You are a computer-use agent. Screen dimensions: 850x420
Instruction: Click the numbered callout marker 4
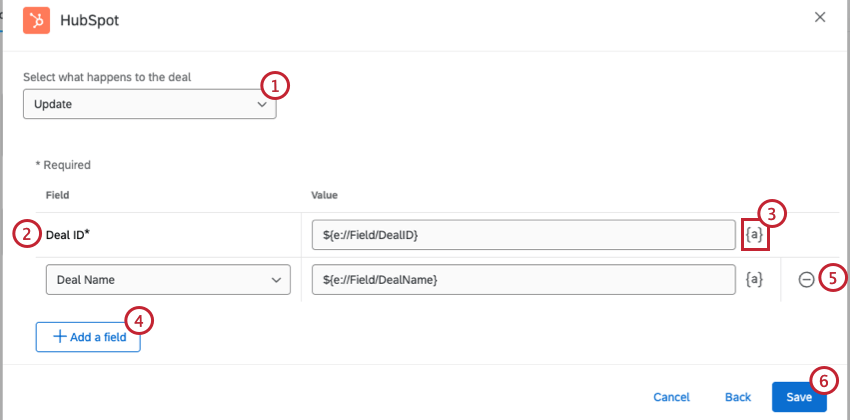point(140,320)
